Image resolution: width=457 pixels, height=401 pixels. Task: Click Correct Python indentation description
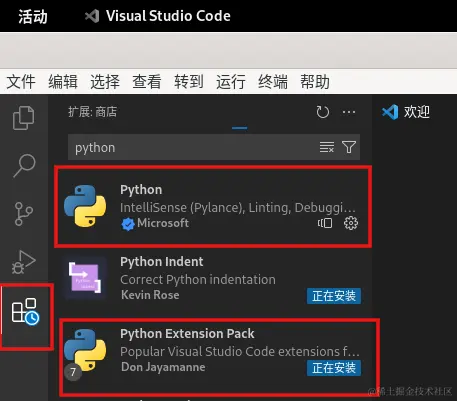198,280
